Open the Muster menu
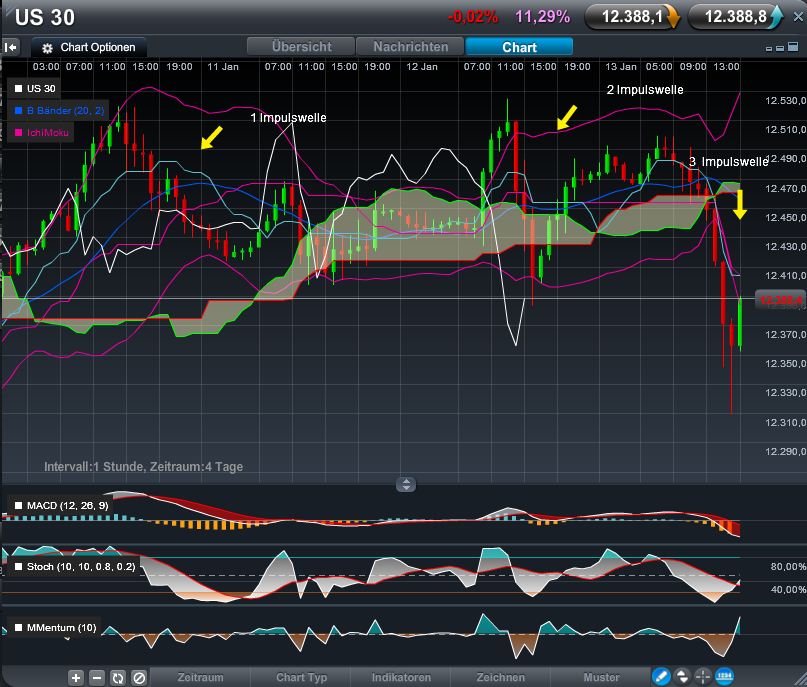 (x=601, y=677)
